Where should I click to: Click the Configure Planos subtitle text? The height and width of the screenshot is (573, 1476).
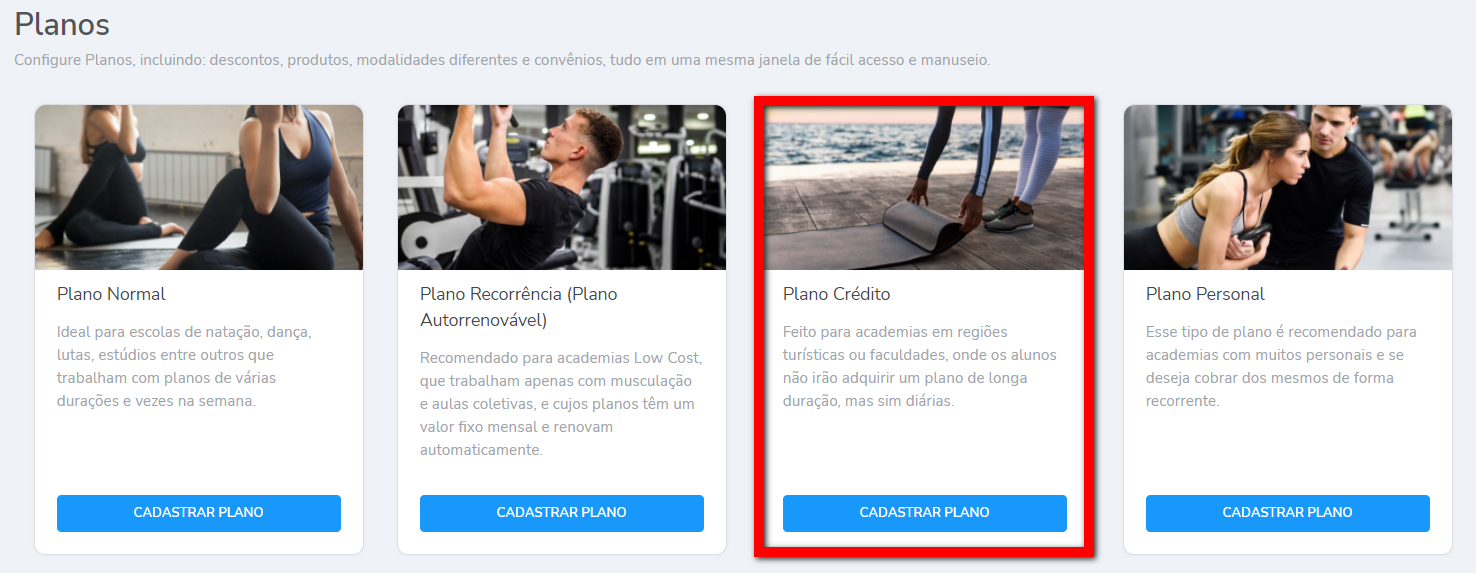502,60
